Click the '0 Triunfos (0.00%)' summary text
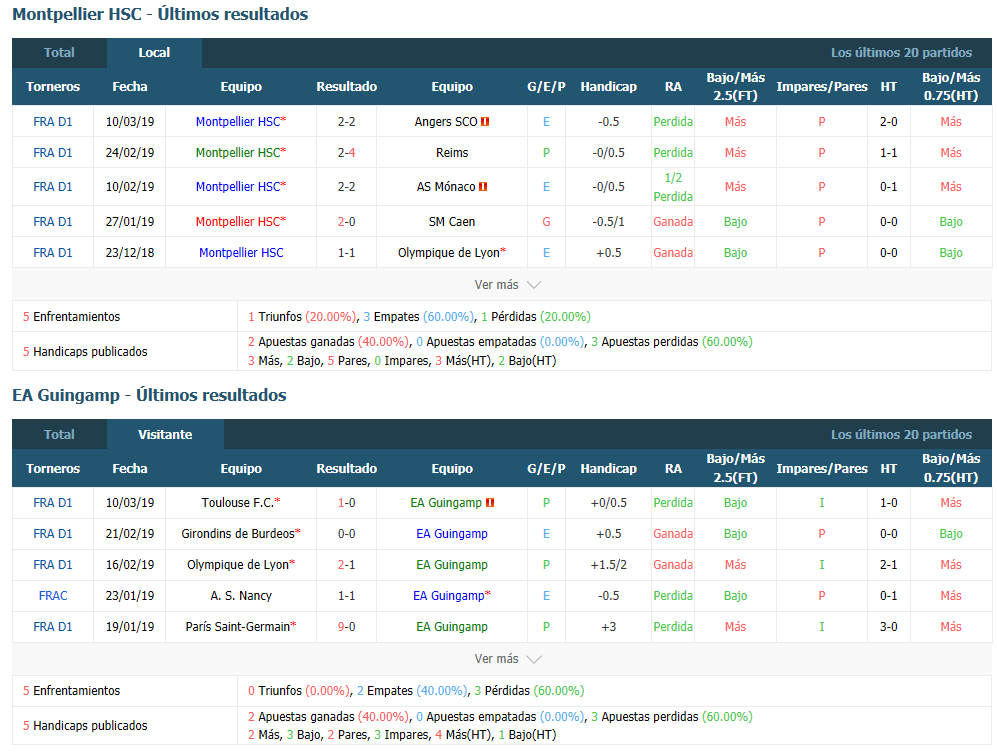Screen dimensions: 997x754 [x=299, y=690]
